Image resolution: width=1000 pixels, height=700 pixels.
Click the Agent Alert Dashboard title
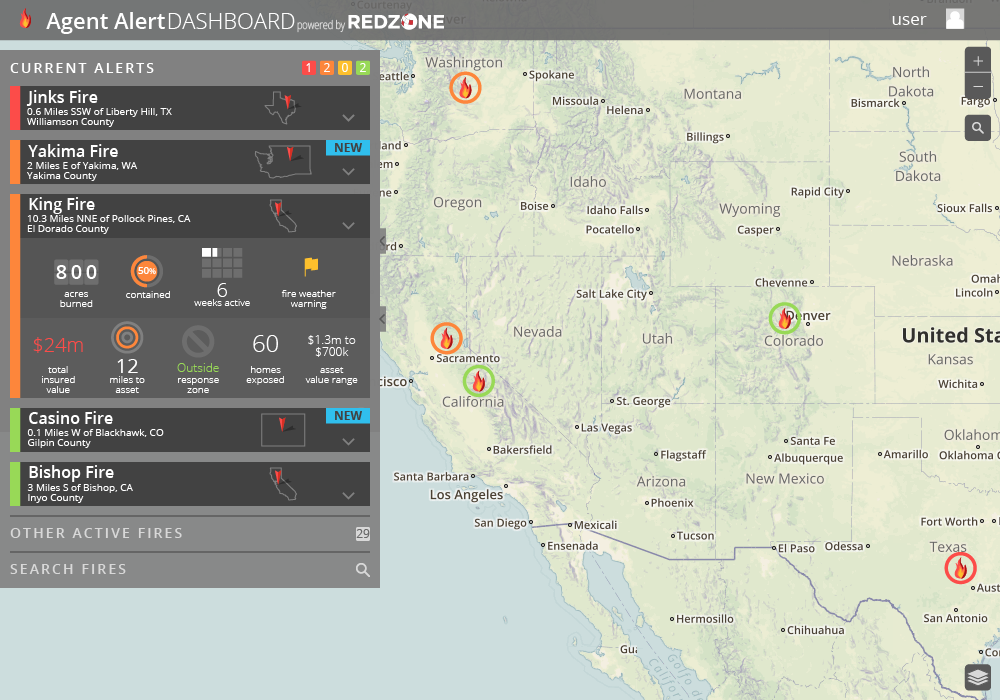click(x=170, y=22)
